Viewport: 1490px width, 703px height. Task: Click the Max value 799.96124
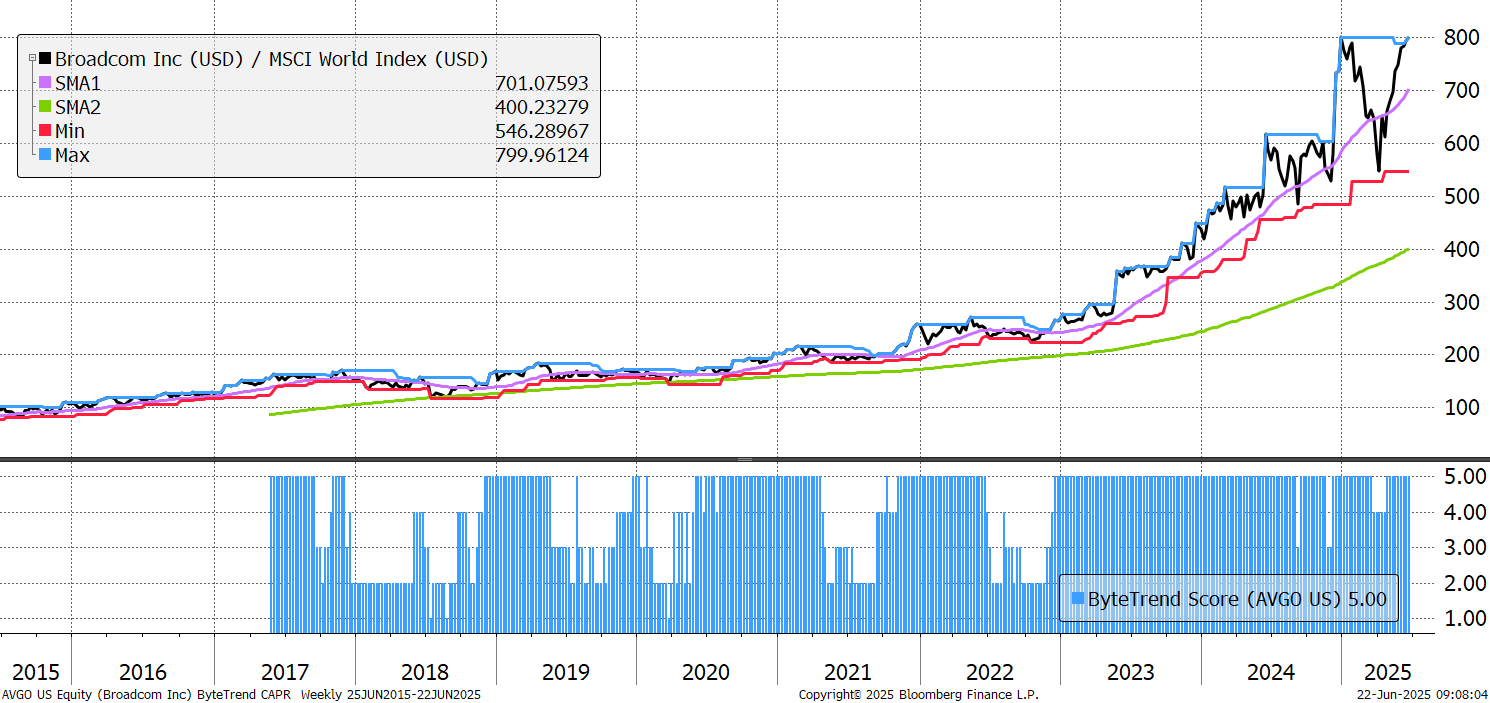pos(542,155)
